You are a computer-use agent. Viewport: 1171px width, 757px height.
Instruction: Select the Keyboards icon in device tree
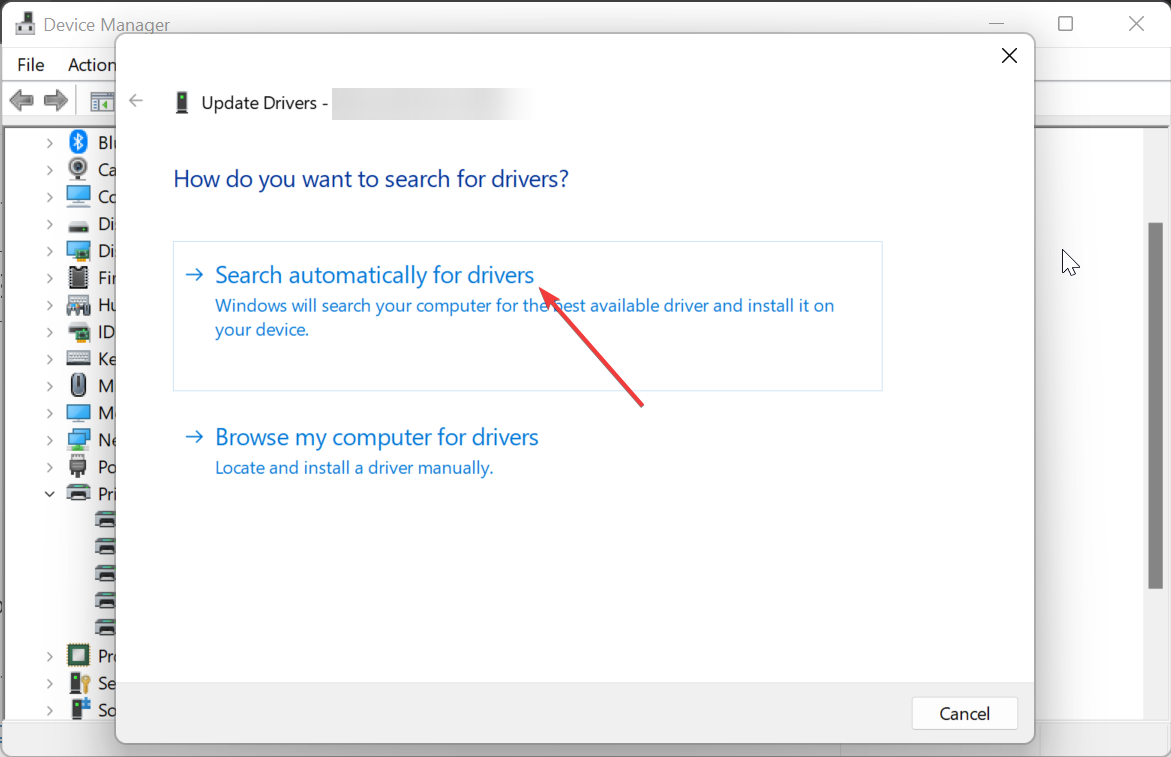click(78, 358)
